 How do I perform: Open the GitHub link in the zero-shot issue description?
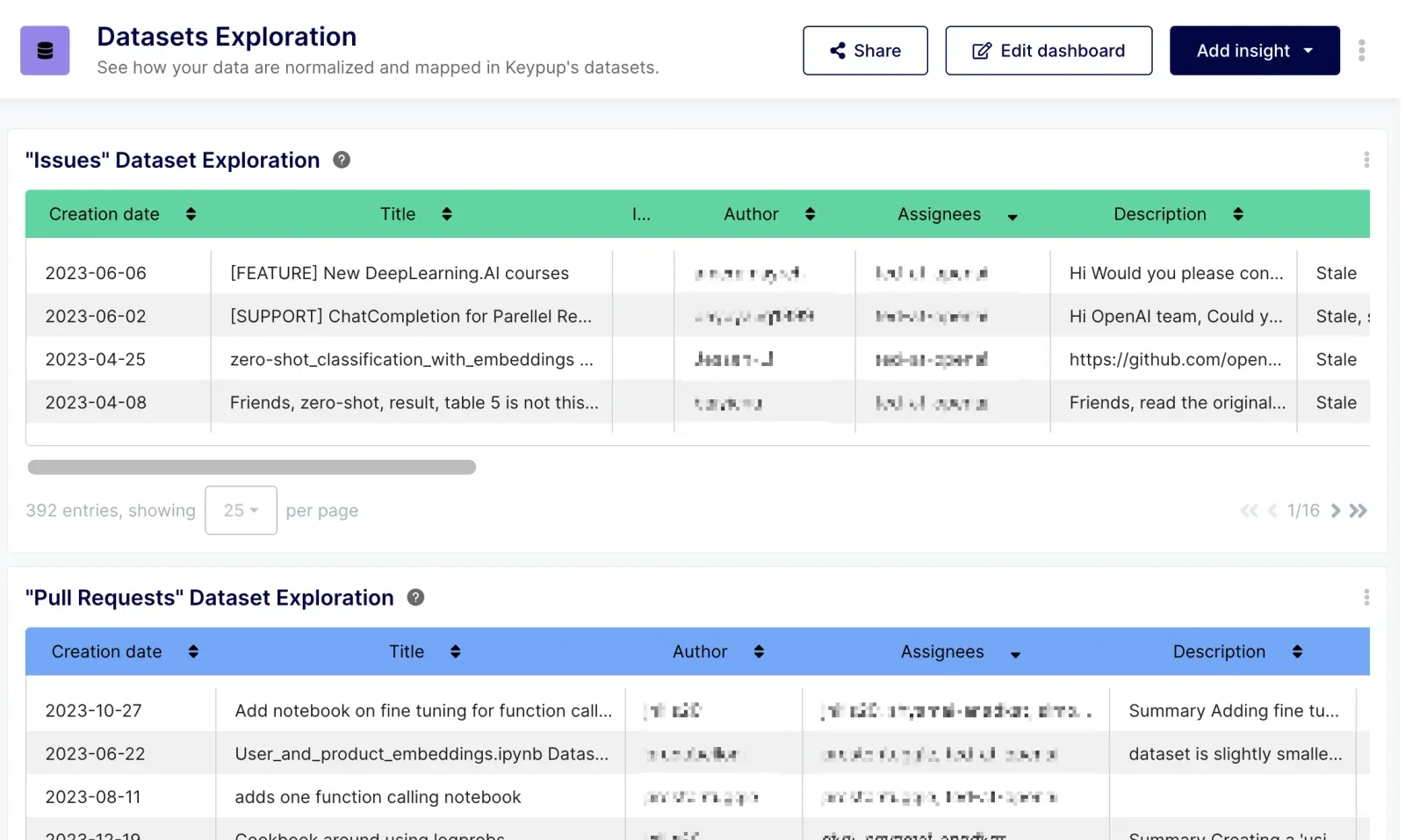[1174, 359]
